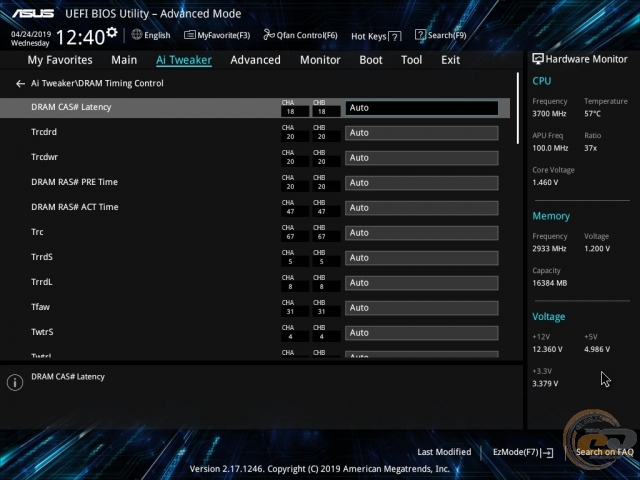640x480 pixels.
Task: Select the TwtrS row label
Action: (42, 332)
